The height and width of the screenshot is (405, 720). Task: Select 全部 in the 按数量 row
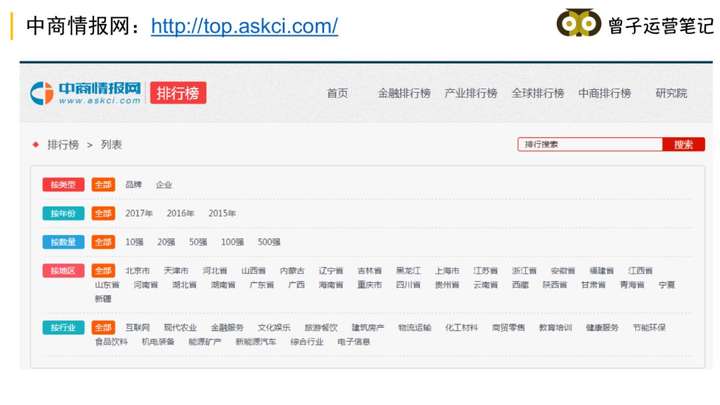coord(103,242)
